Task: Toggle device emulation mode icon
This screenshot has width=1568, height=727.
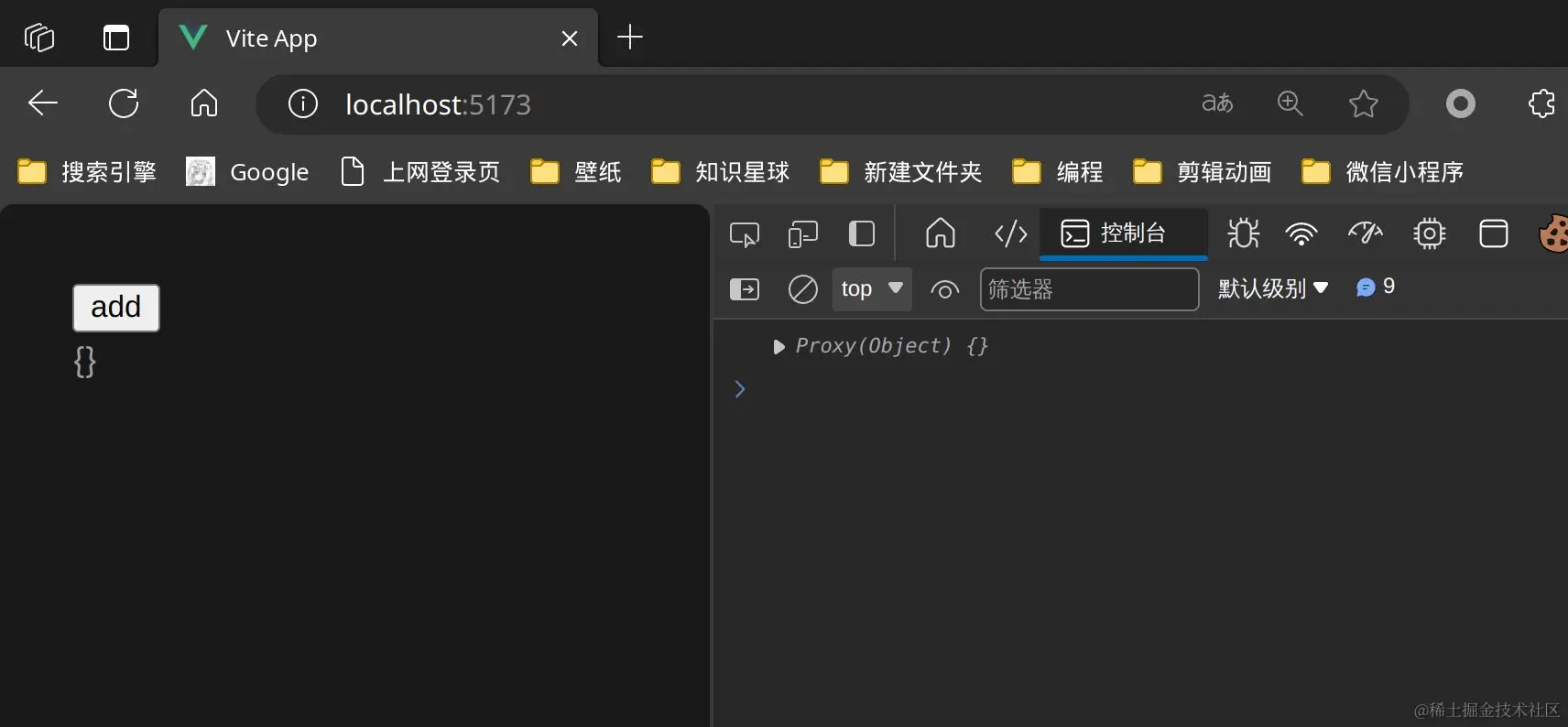Action: tap(803, 235)
